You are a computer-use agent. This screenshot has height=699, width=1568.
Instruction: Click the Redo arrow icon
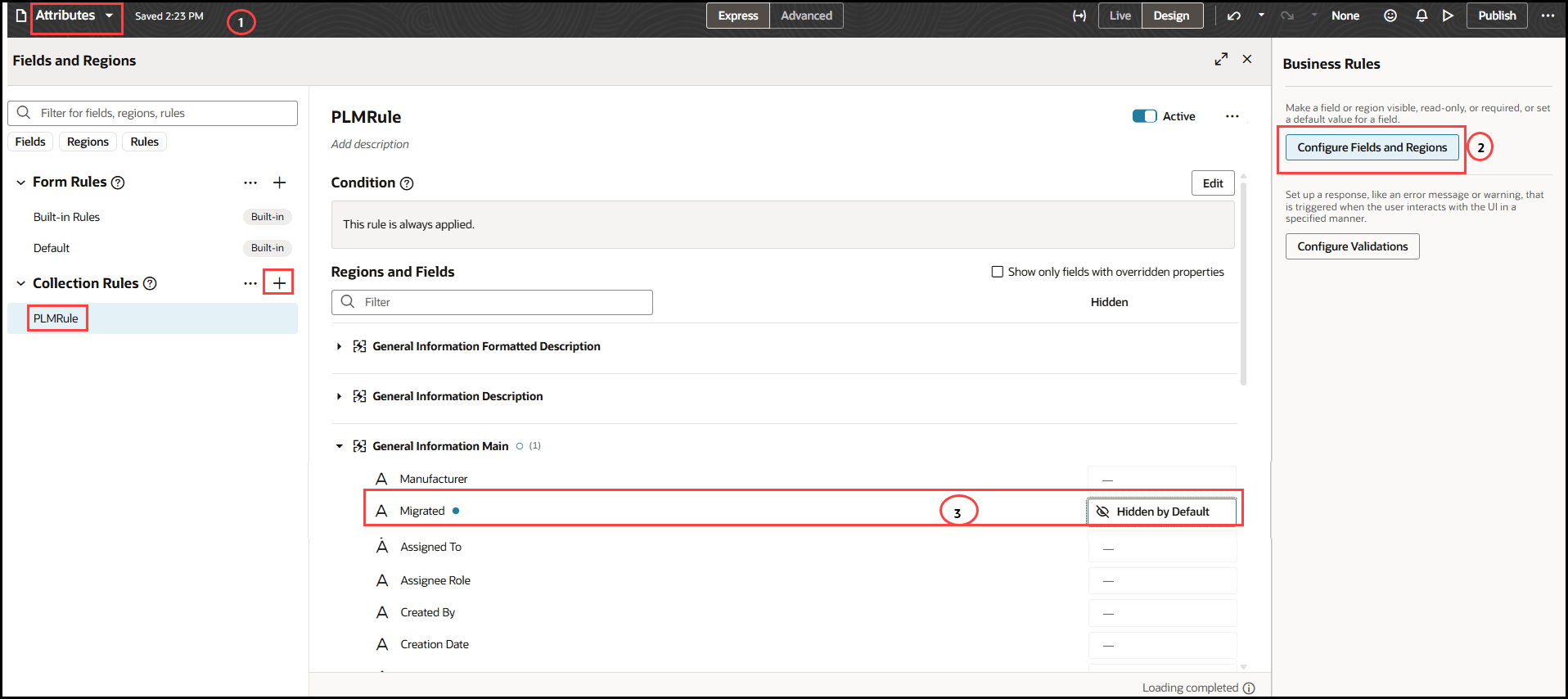(x=1287, y=16)
